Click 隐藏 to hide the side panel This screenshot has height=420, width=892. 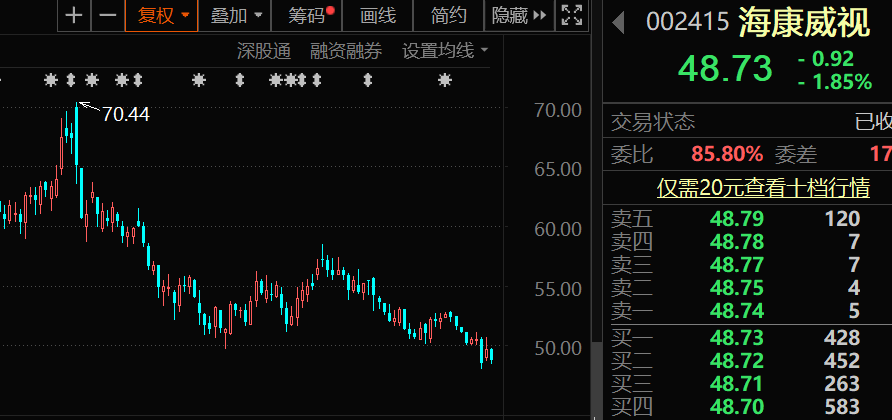(x=510, y=16)
